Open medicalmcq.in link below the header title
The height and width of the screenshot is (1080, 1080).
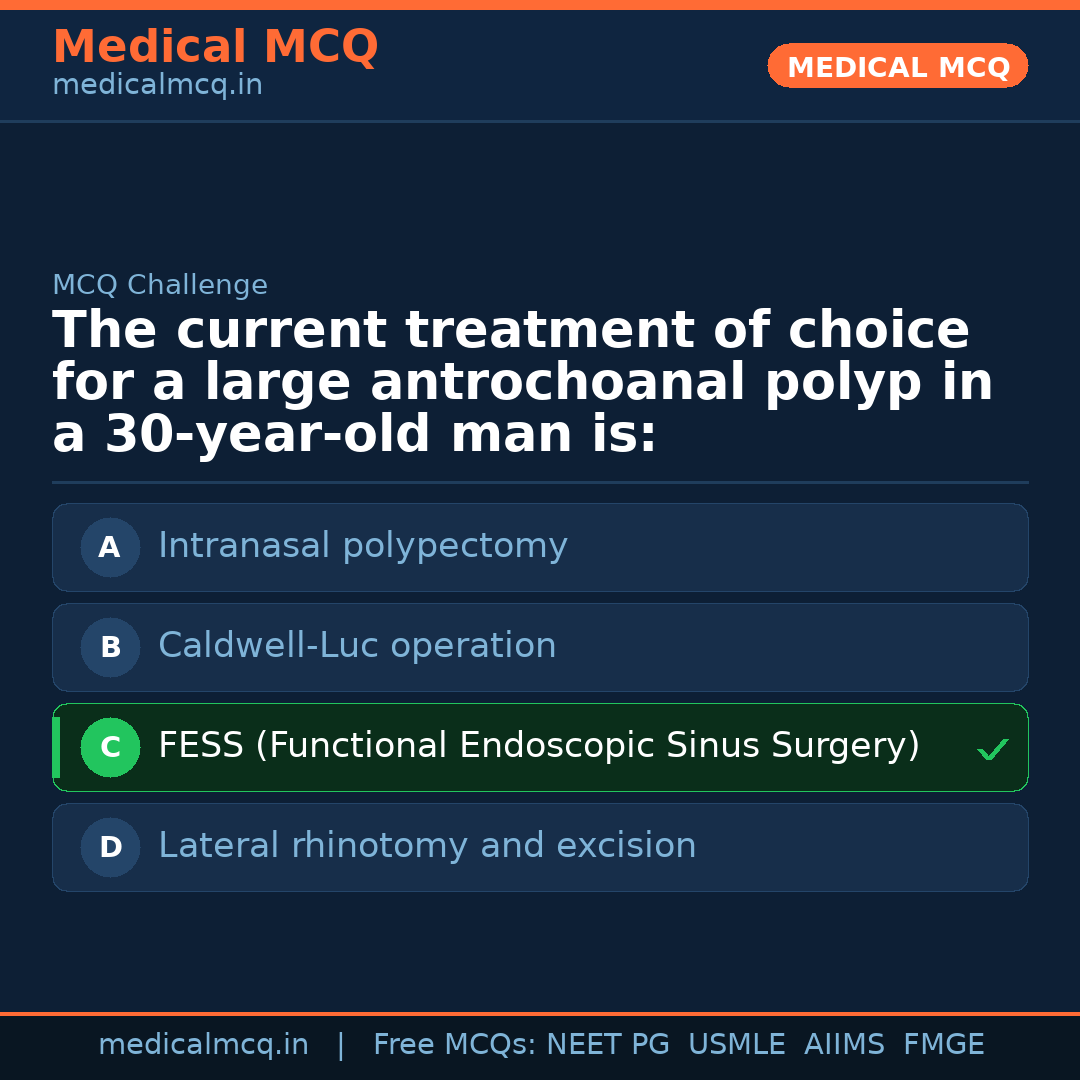click(157, 86)
